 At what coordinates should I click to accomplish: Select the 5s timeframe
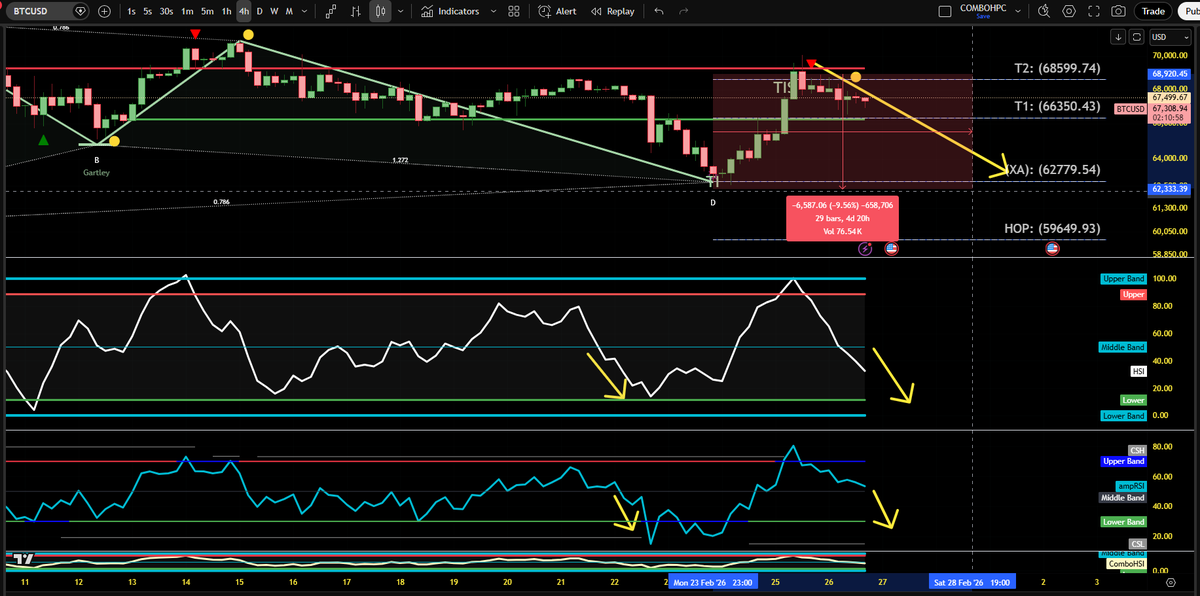pyautogui.click(x=147, y=11)
